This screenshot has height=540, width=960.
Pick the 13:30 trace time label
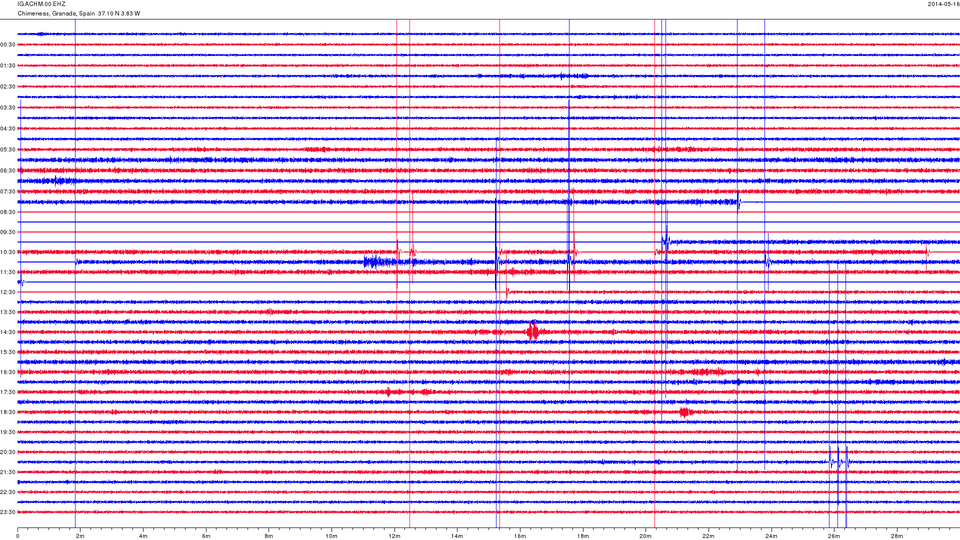[8, 312]
